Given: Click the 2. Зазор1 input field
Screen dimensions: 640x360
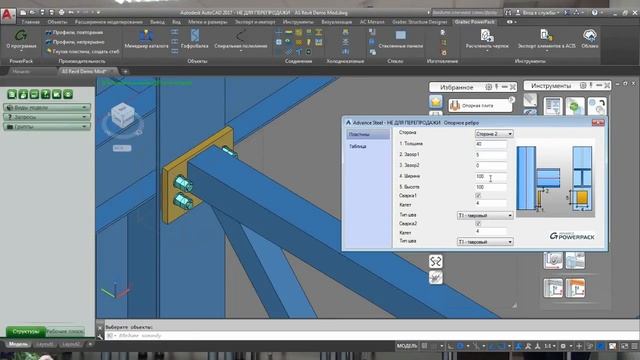Looking at the screenshot, I should [x=491, y=155].
